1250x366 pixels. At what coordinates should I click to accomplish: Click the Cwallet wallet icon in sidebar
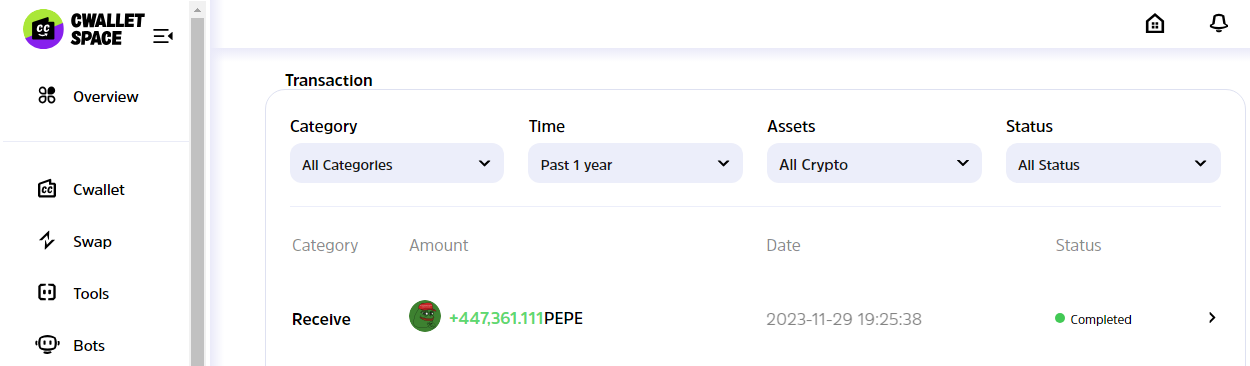pyautogui.click(x=47, y=189)
